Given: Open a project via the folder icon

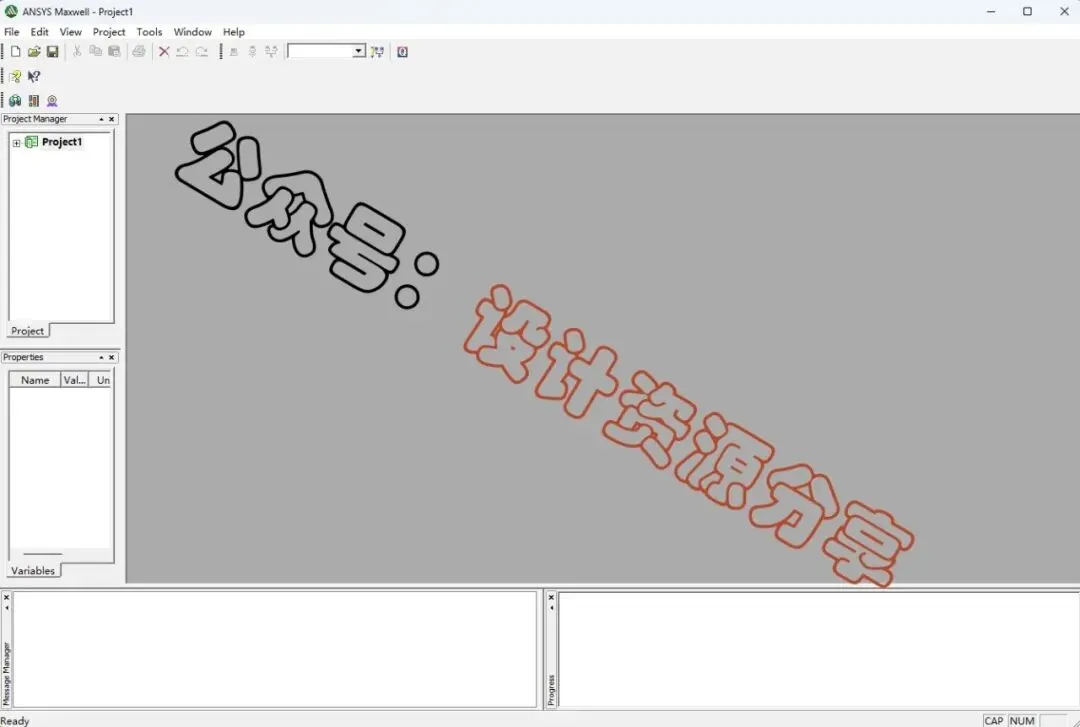Looking at the screenshot, I should [34, 52].
